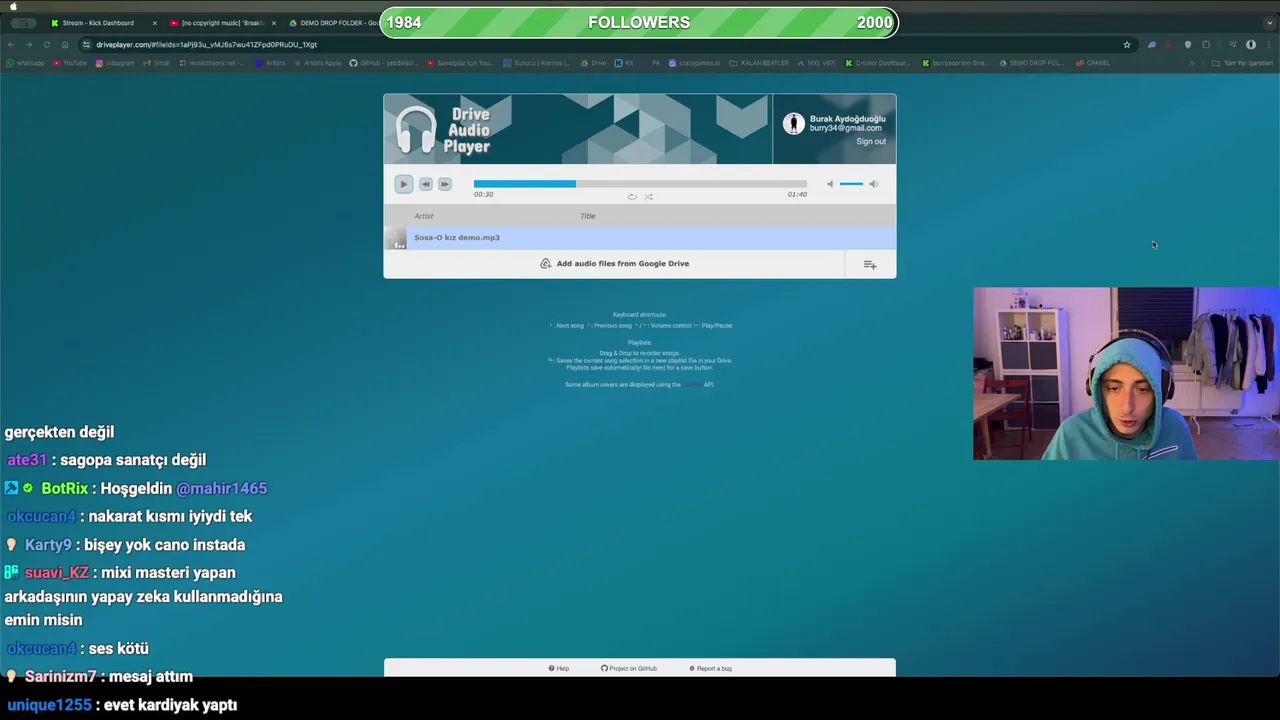
Task: Click Report a bug link
Action: point(710,668)
